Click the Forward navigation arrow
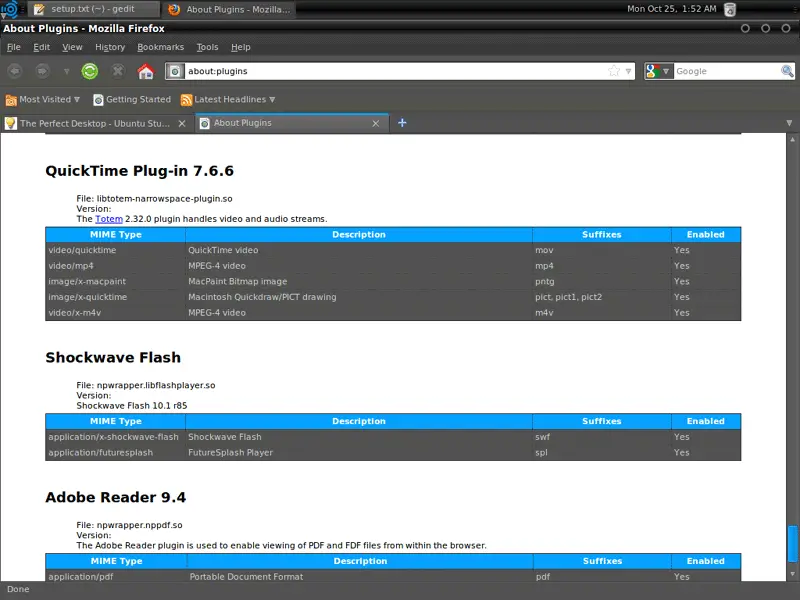This screenshot has height=600, width=800. pyautogui.click(x=42, y=71)
